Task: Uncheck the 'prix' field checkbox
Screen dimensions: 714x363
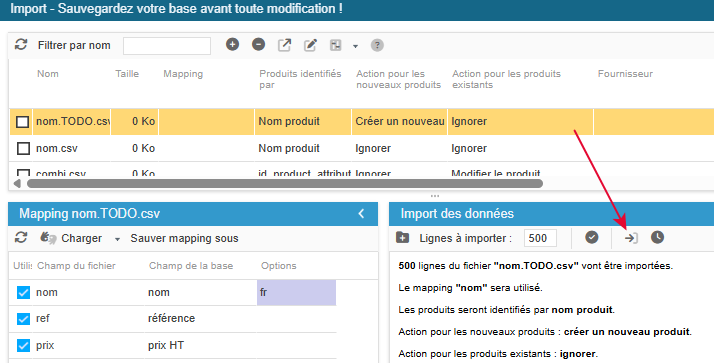Action: click(23, 346)
